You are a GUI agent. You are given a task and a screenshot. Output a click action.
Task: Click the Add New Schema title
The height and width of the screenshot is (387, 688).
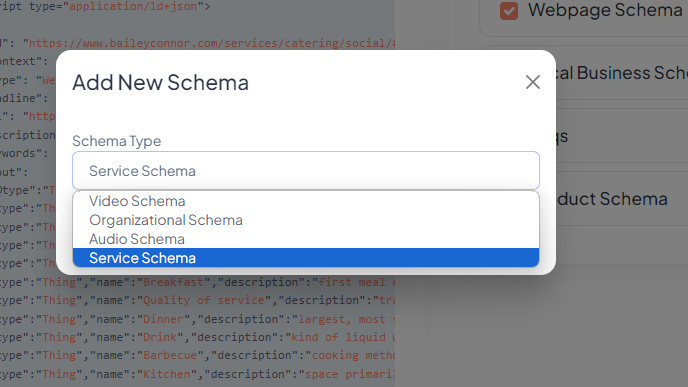pos(161,82)
